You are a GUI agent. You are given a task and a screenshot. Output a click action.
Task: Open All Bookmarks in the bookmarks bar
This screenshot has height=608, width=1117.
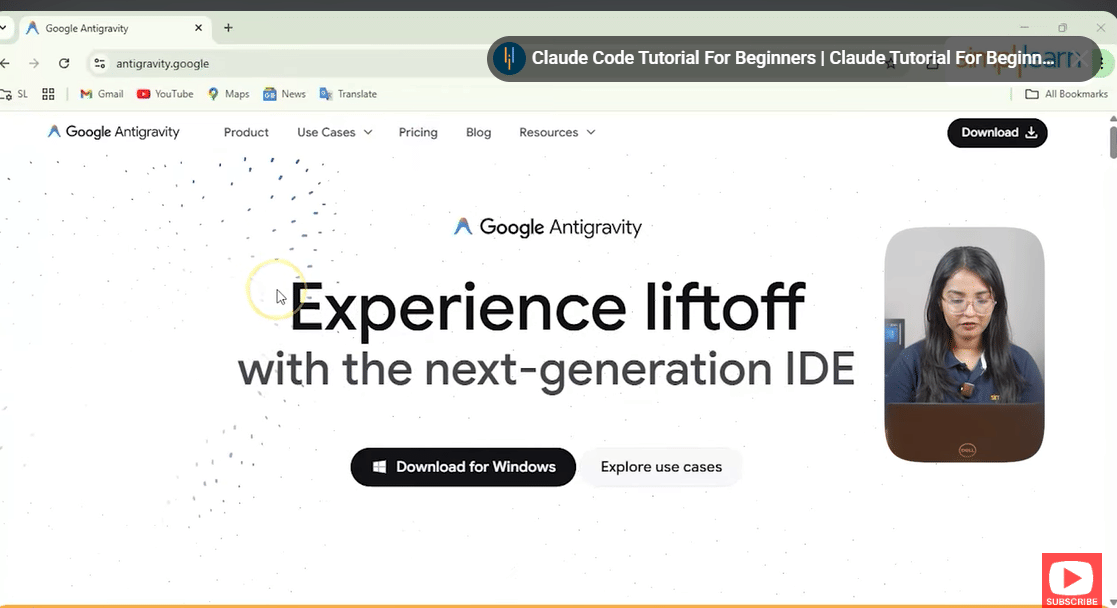click(x=1066, y=93)
